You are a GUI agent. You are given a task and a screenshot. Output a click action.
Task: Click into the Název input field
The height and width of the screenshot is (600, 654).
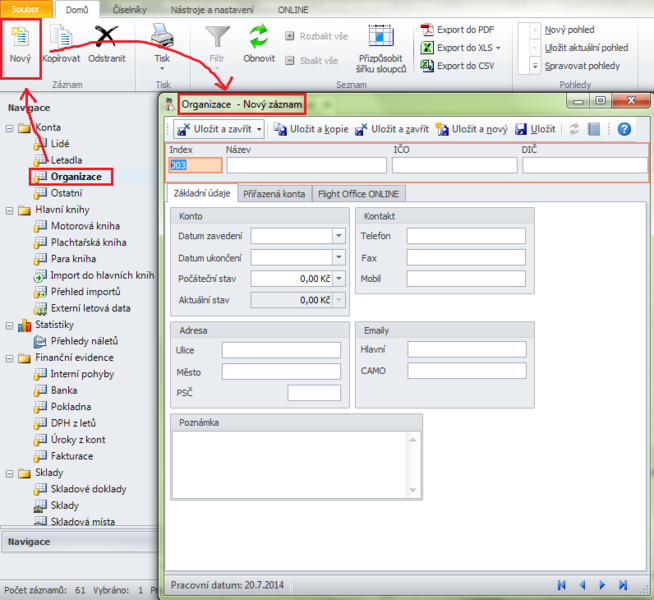tap(305, 165)
